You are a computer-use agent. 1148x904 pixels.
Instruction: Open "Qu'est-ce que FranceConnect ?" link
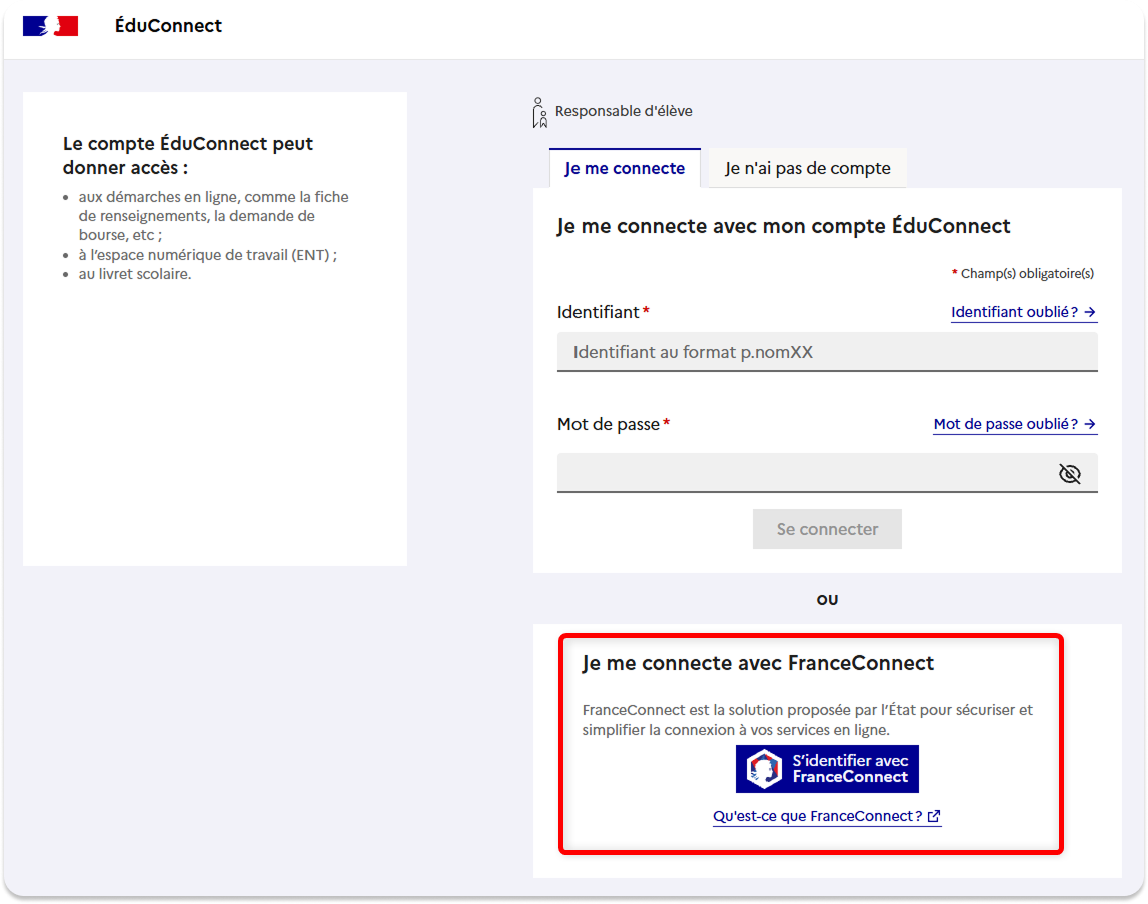pos(827,816)
